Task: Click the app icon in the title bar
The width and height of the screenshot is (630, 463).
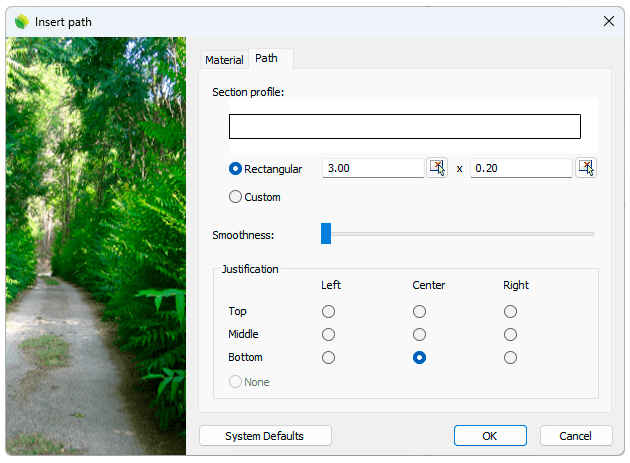Action: [x=21, y=20]
